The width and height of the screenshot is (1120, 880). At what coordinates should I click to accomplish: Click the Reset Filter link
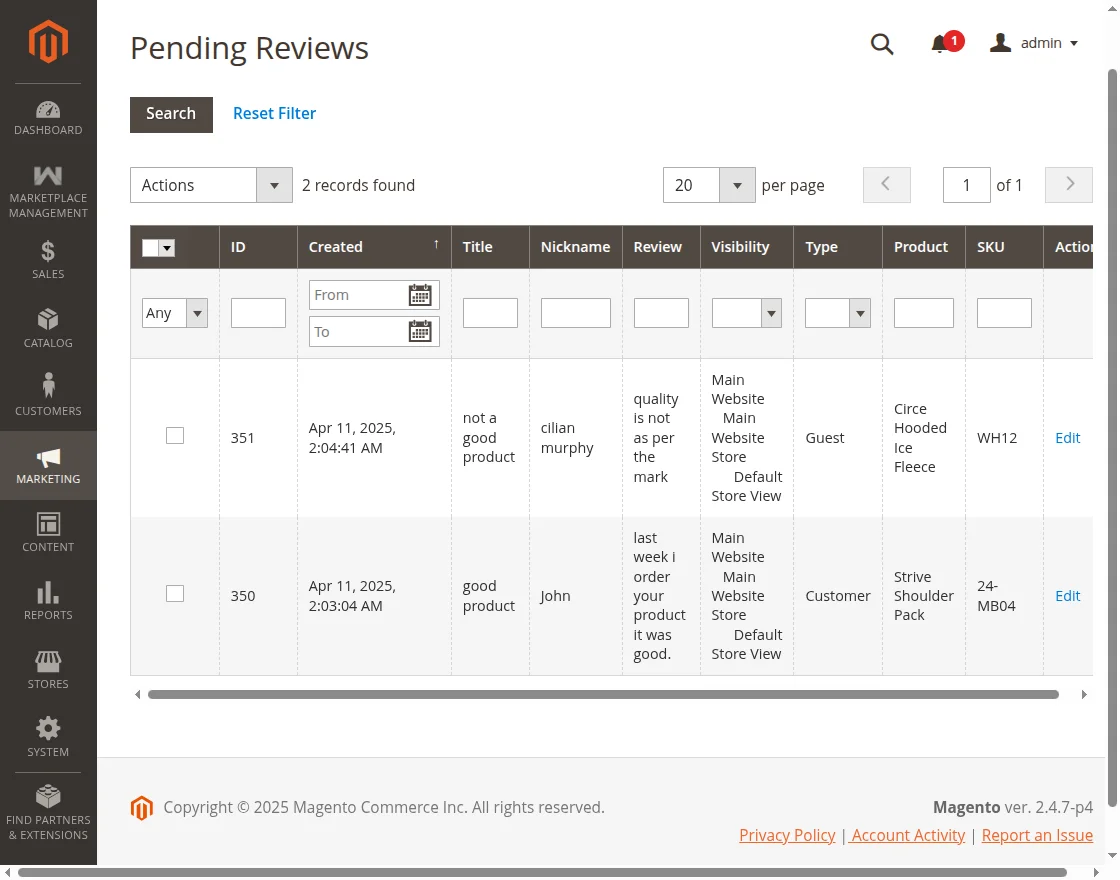tap(274, 113)
